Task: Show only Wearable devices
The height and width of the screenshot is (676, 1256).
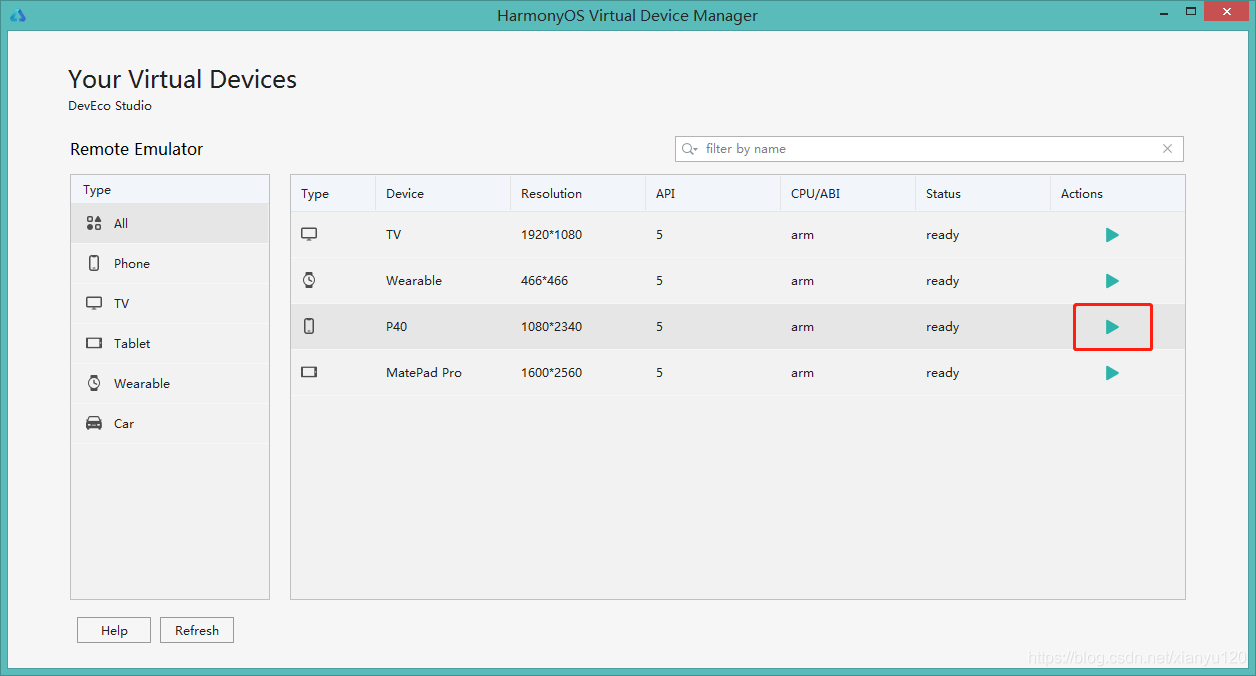Action: [170, 383]
